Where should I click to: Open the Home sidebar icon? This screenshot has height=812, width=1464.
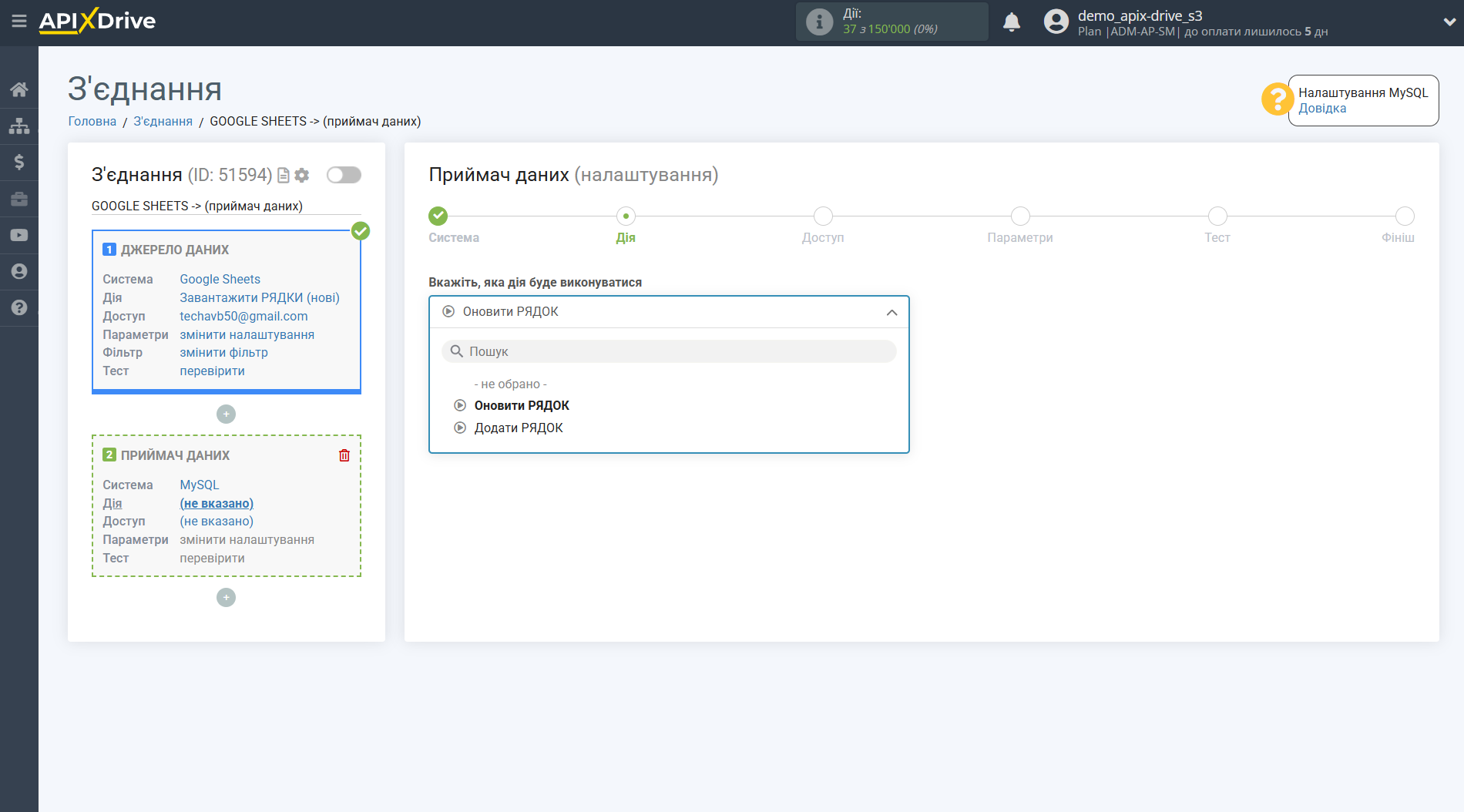(19, 89)
